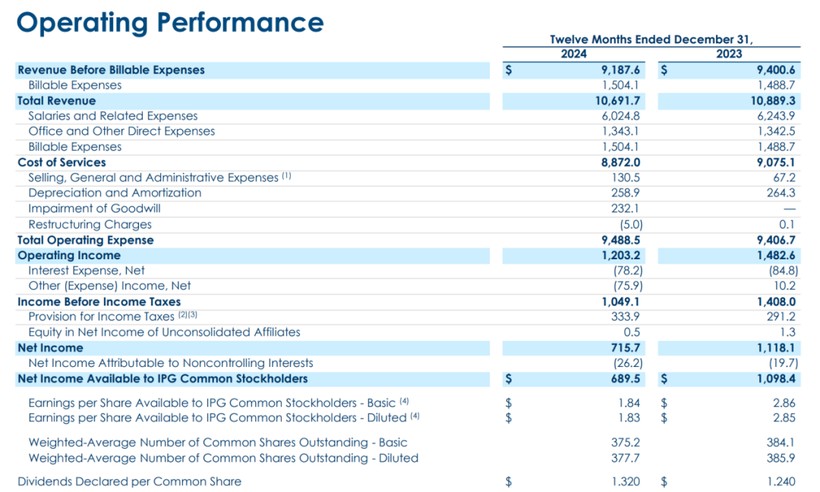820x492 pixels.
Task: Click the Cost of Services 2024 value 8,872.0
Action: coord(620,163)
